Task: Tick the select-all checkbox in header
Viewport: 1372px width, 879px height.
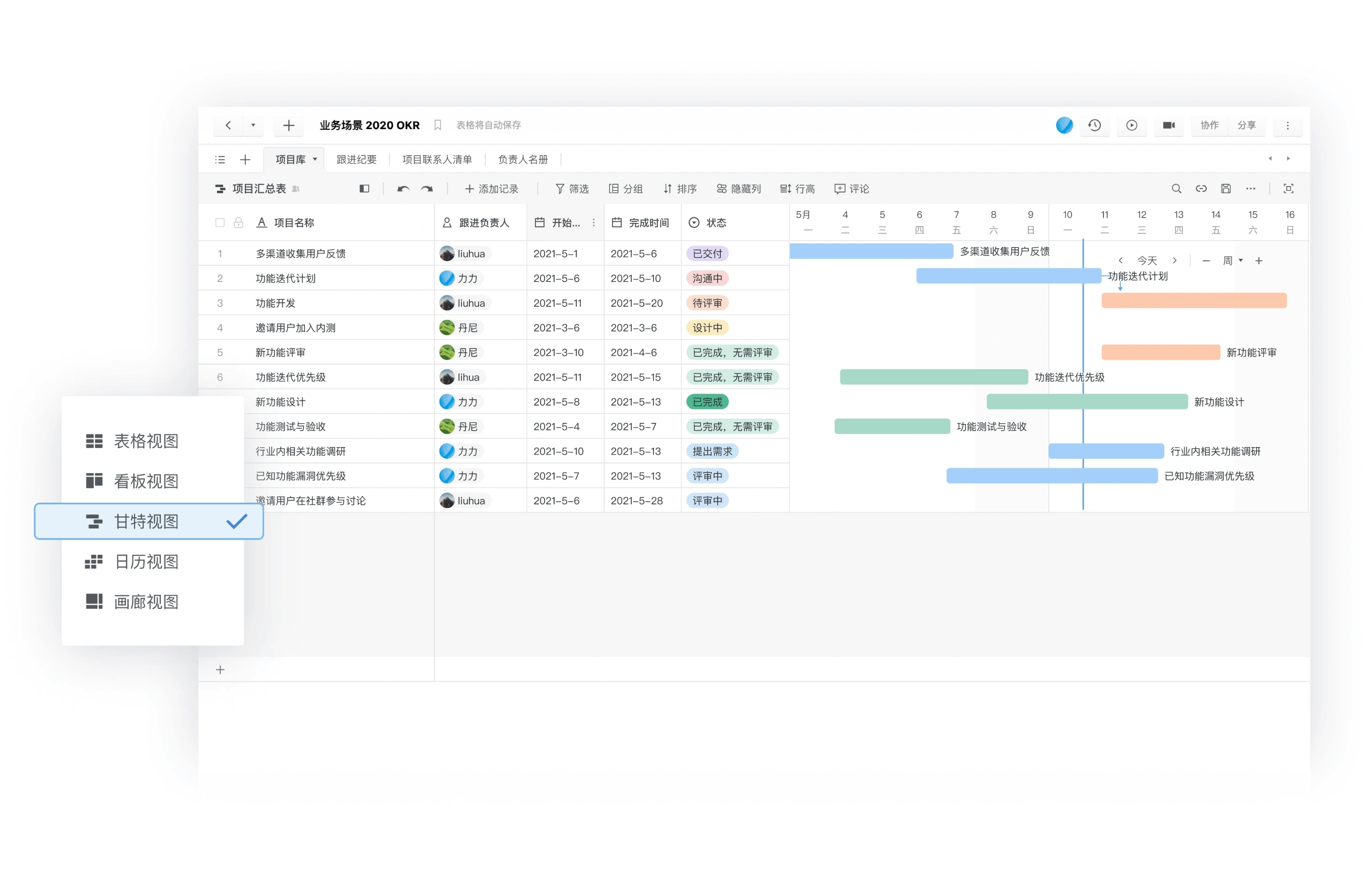Action: click(x=220, y=222)
